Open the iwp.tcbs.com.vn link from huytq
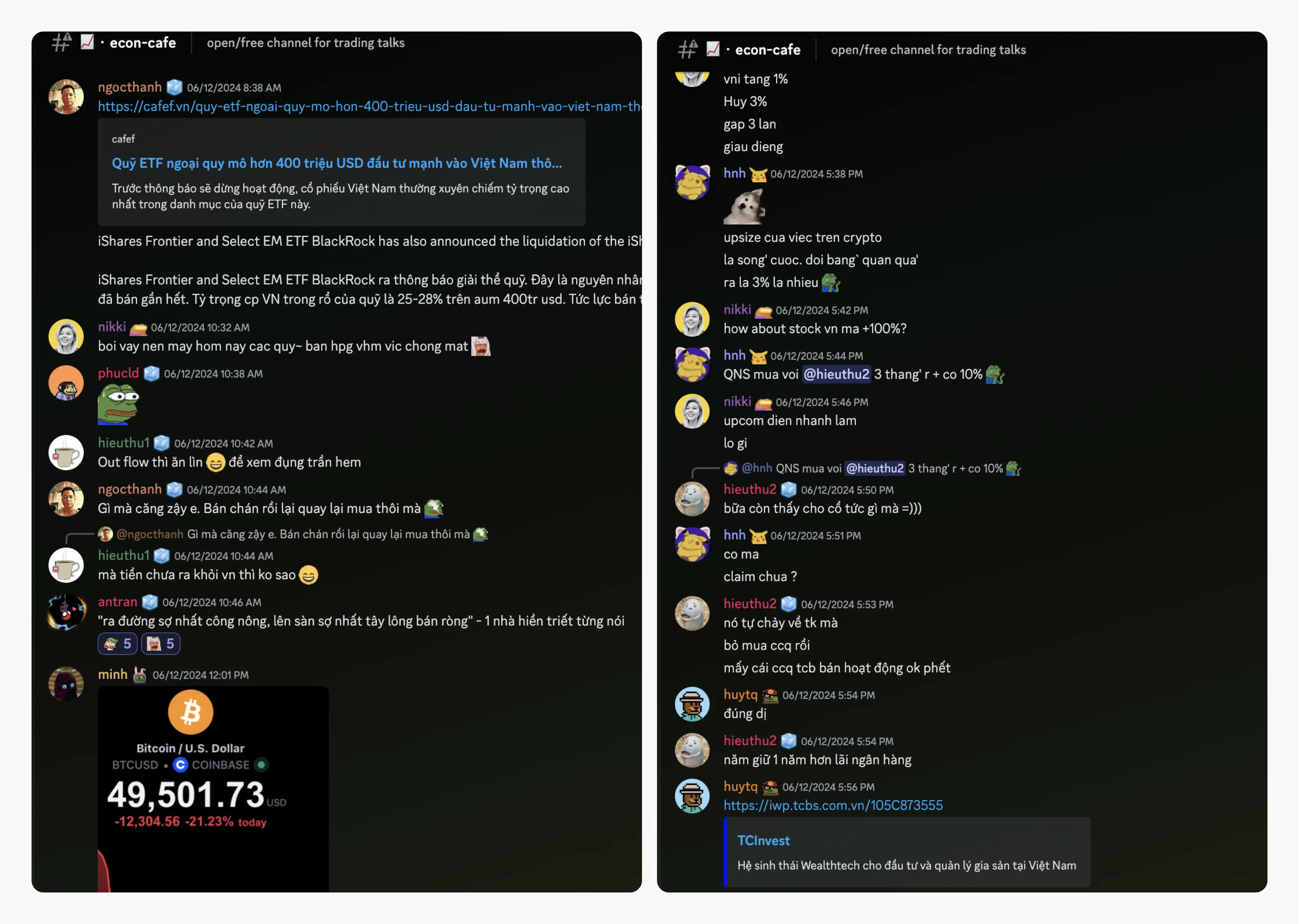 [x=833, y=805]
